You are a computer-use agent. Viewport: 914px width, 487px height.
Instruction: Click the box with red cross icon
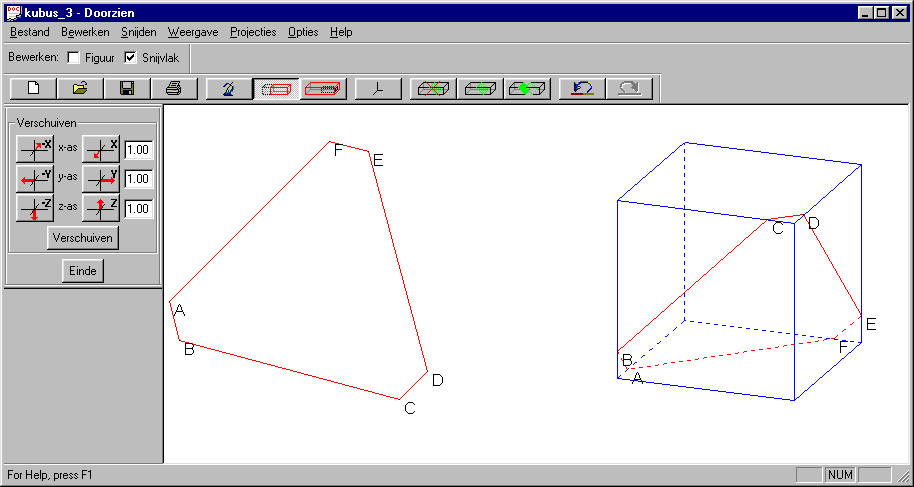(434, 89)
